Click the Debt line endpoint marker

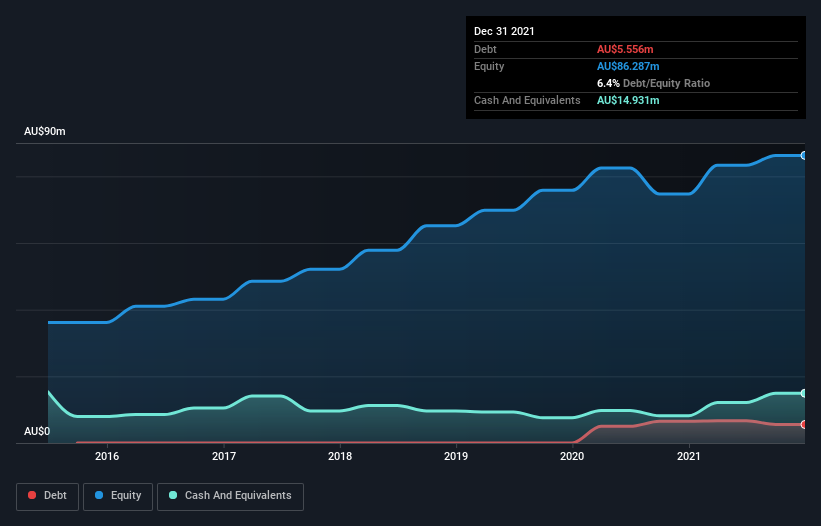point(804,424)
